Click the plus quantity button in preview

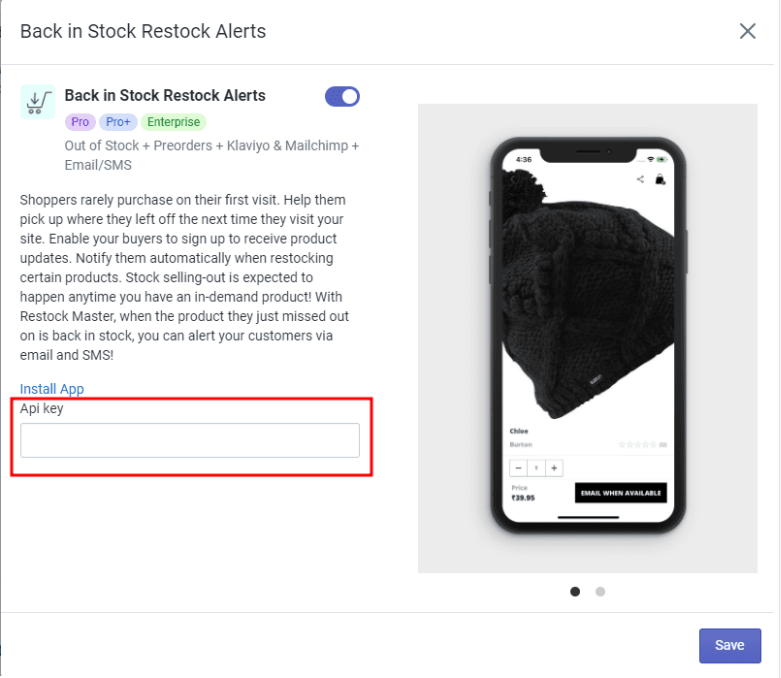click(554, 467)
